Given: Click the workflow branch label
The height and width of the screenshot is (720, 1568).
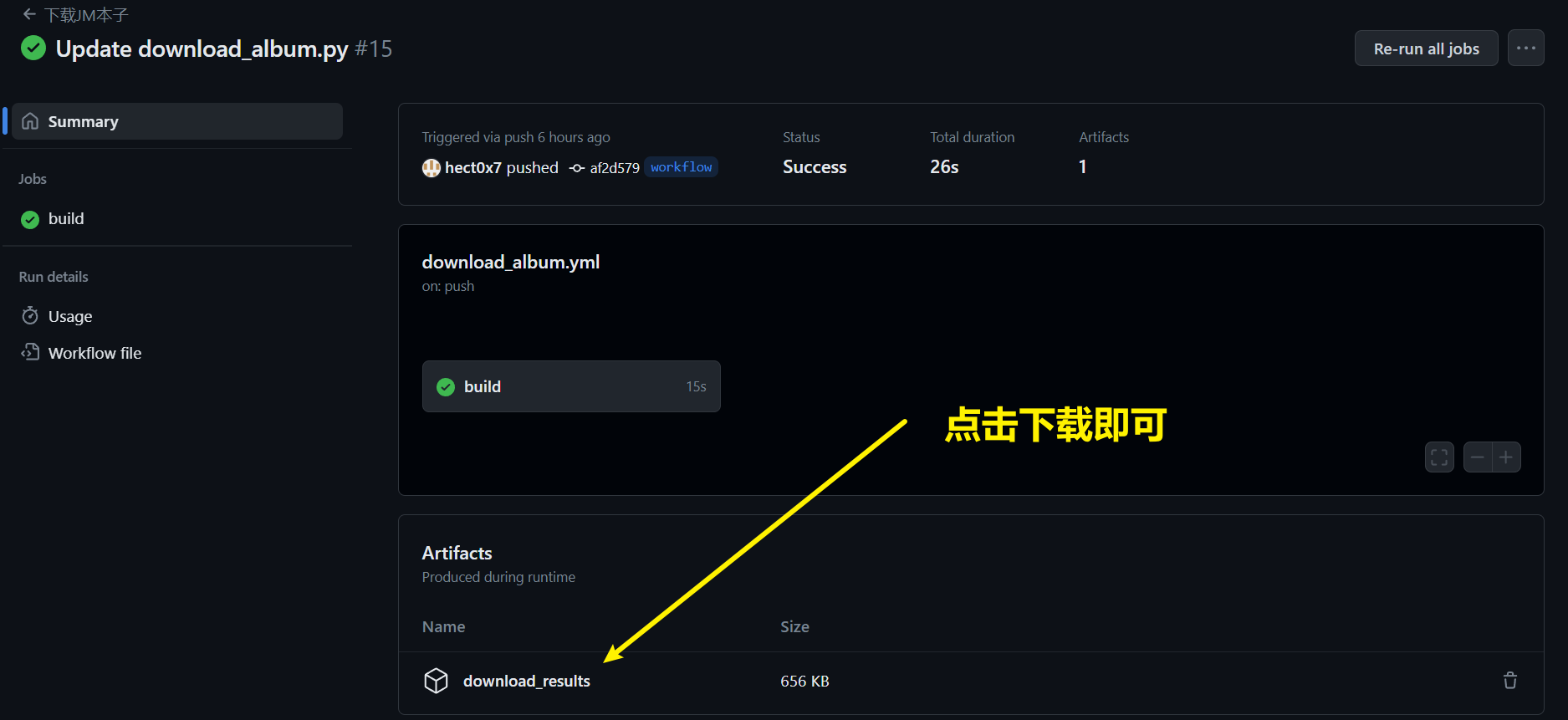Looking at the screenshot, I should [x=681, y=167].
